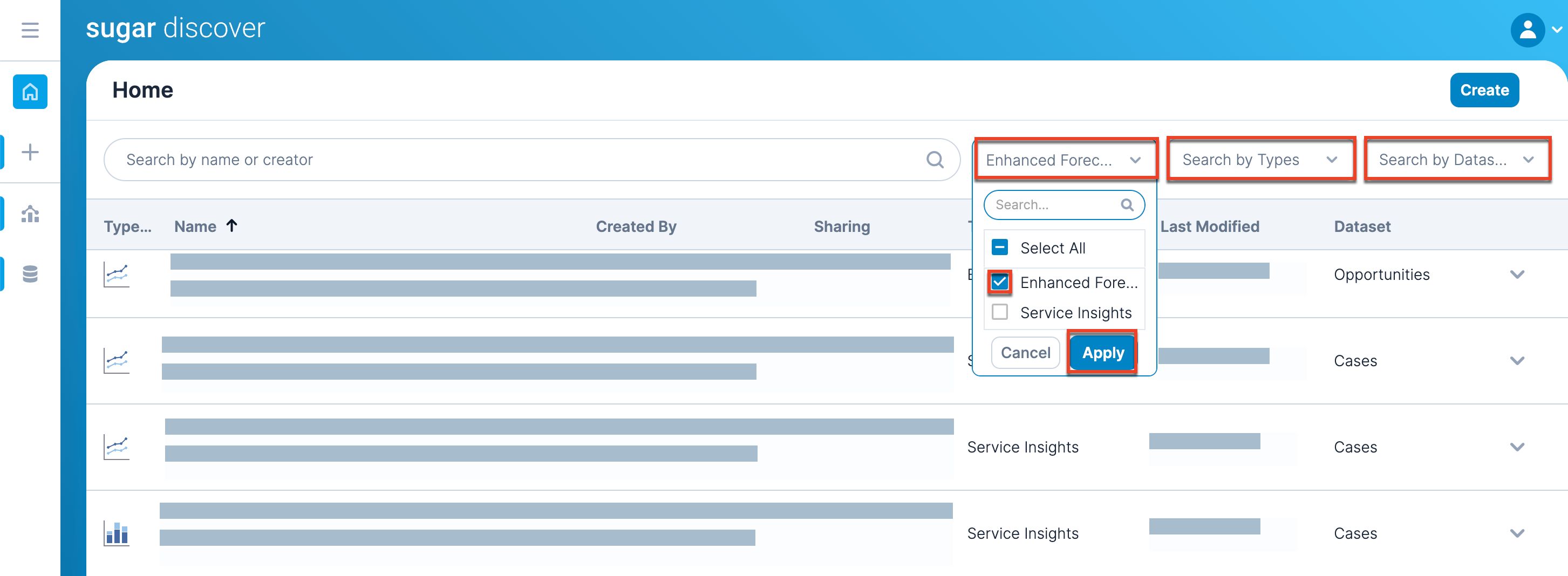Click the Create button

tap(1484, 91)
